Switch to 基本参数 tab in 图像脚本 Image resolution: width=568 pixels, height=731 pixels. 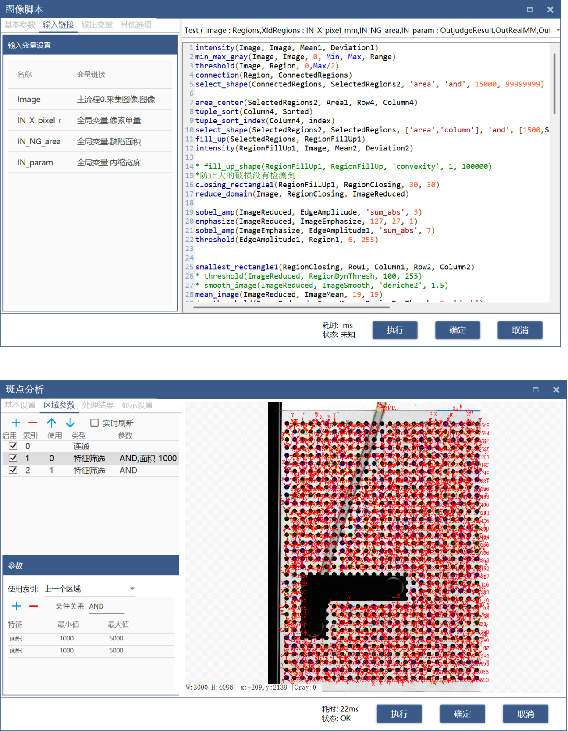tap(20, 25)
